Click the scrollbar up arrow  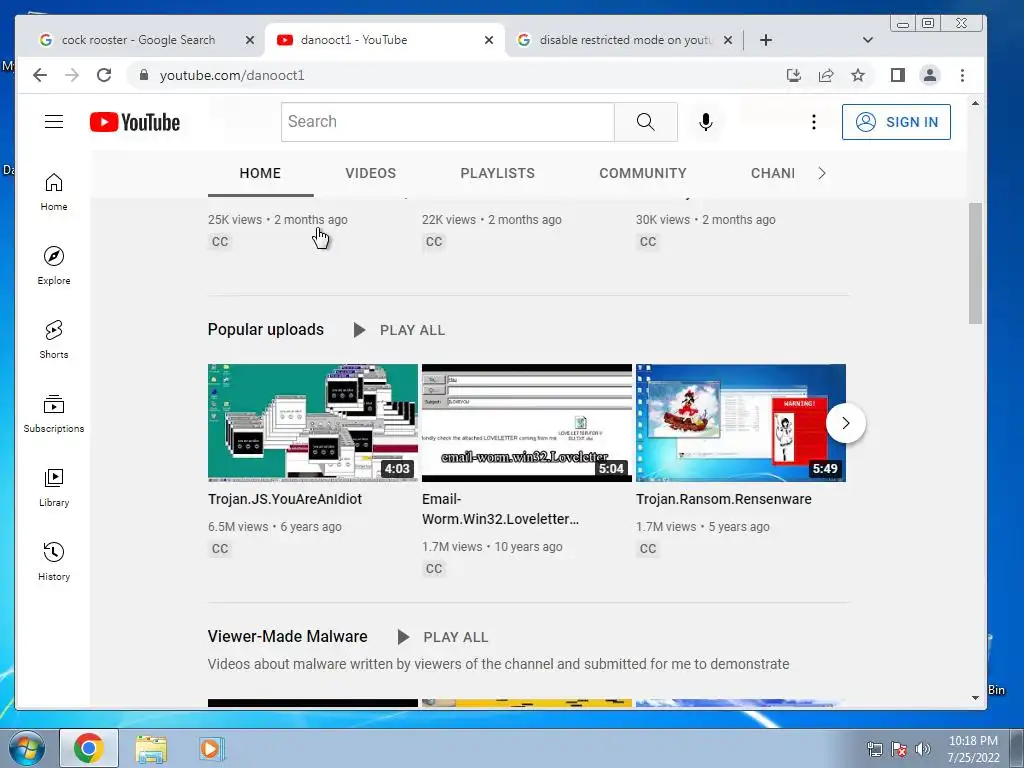975,103
